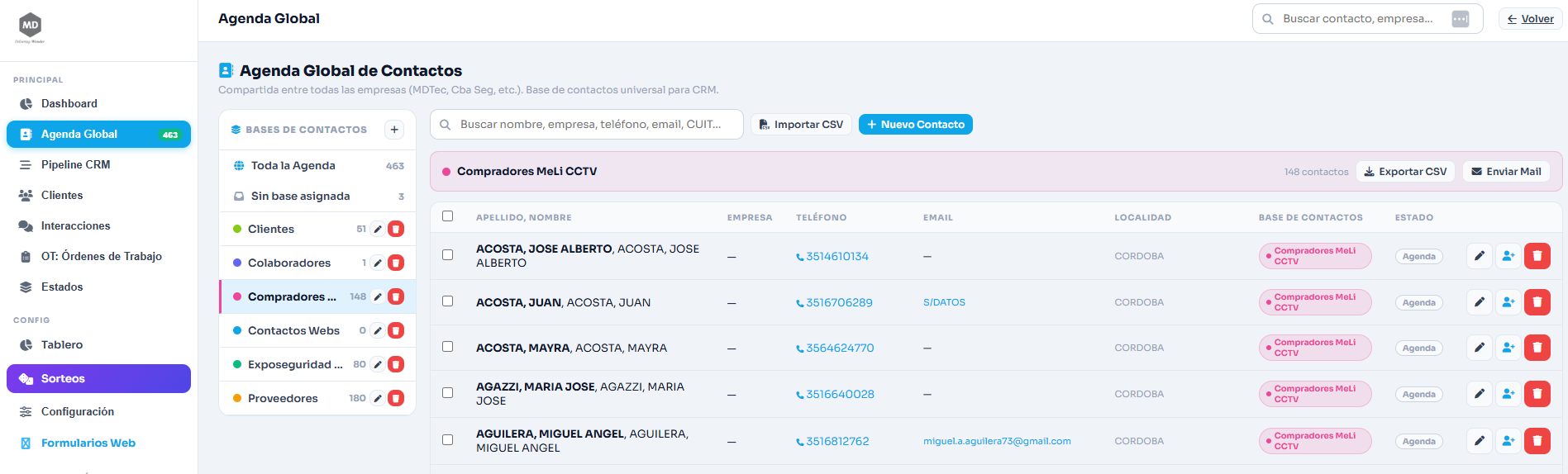Edit contact ACOSTA, JUAN
1568x474 pixels.
click(x=1480, y=302)
